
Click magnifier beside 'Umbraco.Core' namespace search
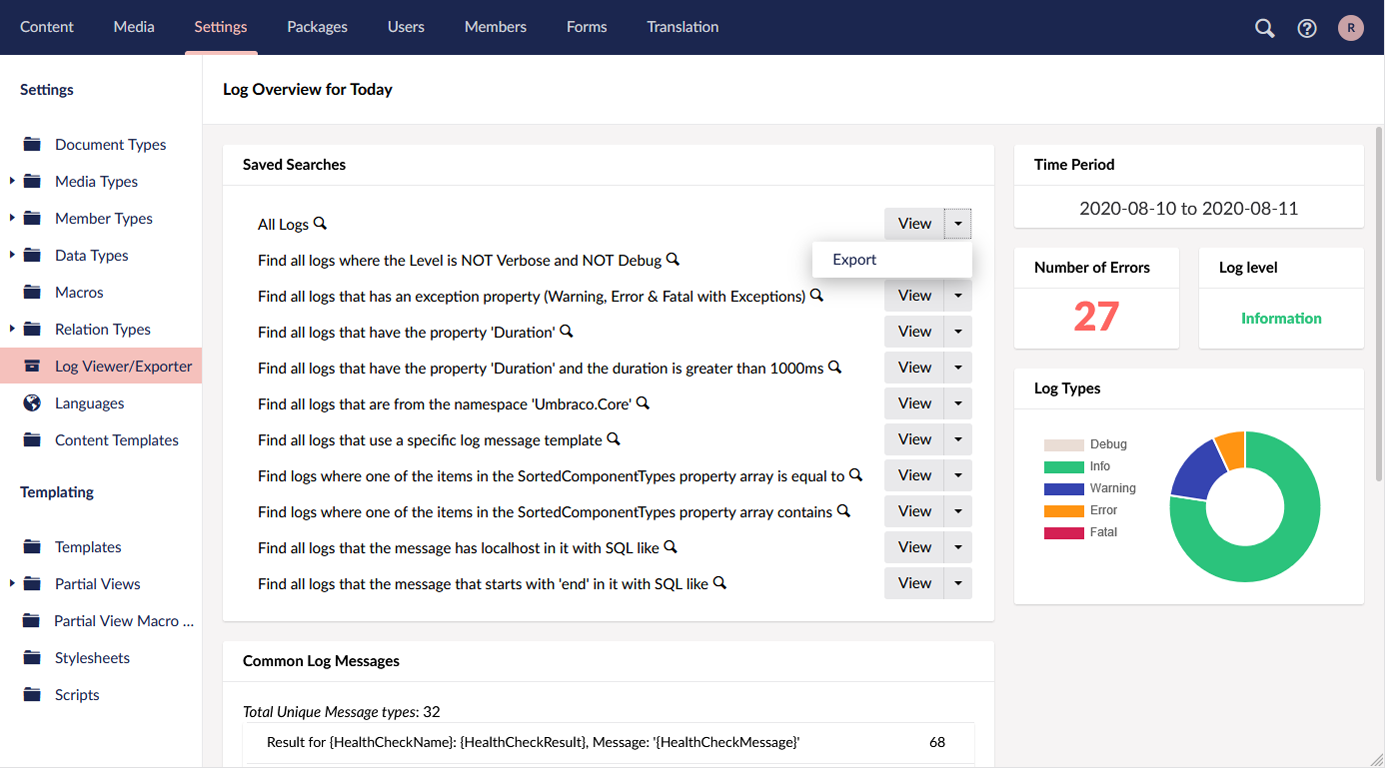(643, 403)
